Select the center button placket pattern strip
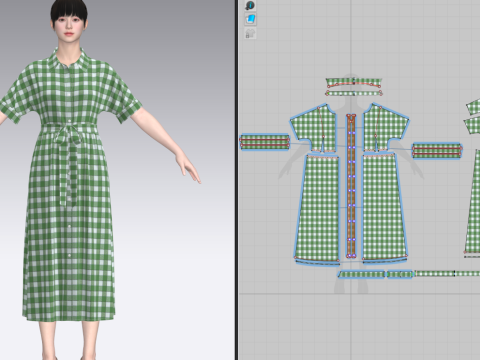The width and height of the screenshot is (480, 360). 351,186
